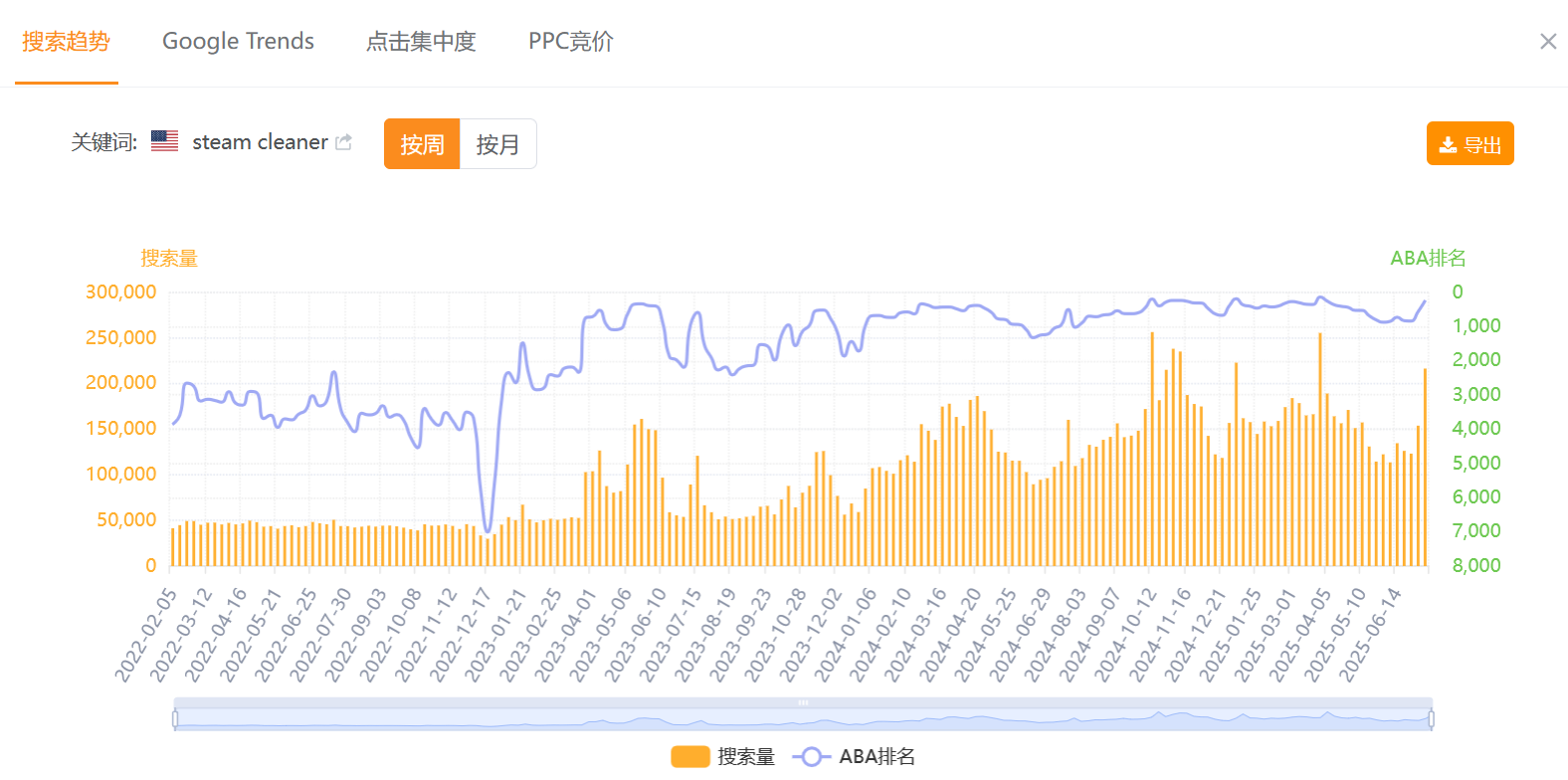Toggle the ABA排名 legend series
The height and width of the screenshot is (780, 1568).
(x=854, y=757)
